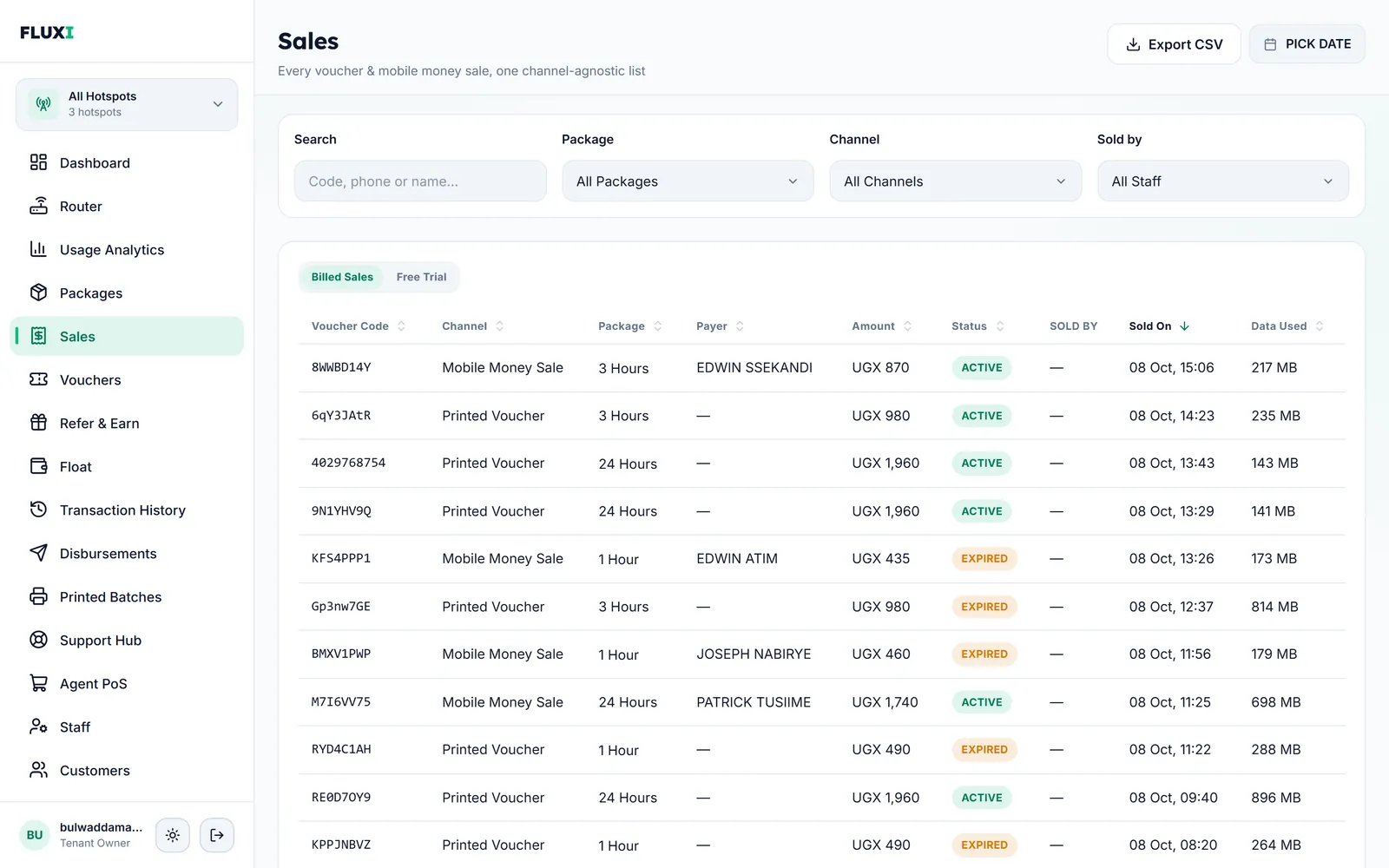Open Refer & Earn gift icon
Screen dimensions: 1389x868
point(38,423)
